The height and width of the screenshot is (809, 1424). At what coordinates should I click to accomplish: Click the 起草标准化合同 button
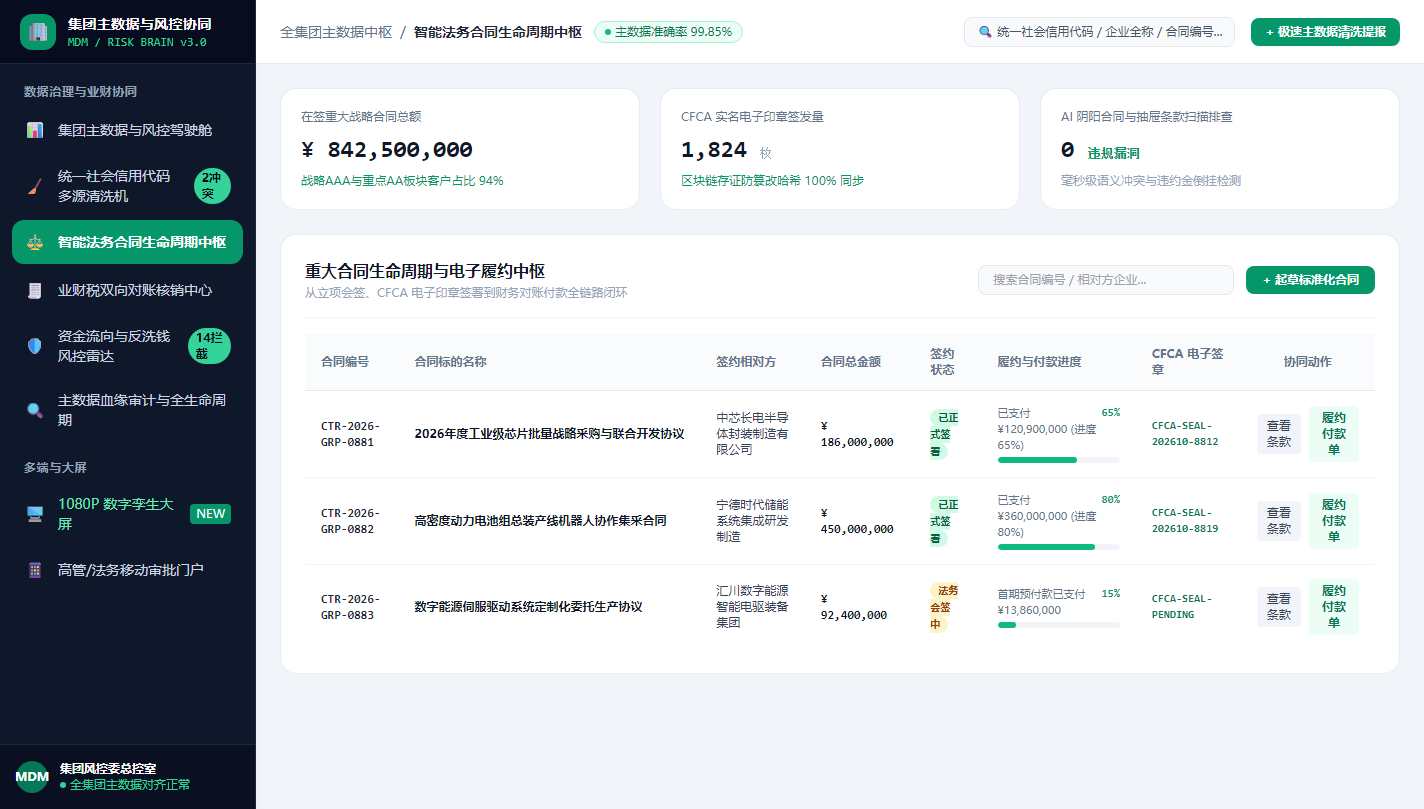click(1310, 280)
